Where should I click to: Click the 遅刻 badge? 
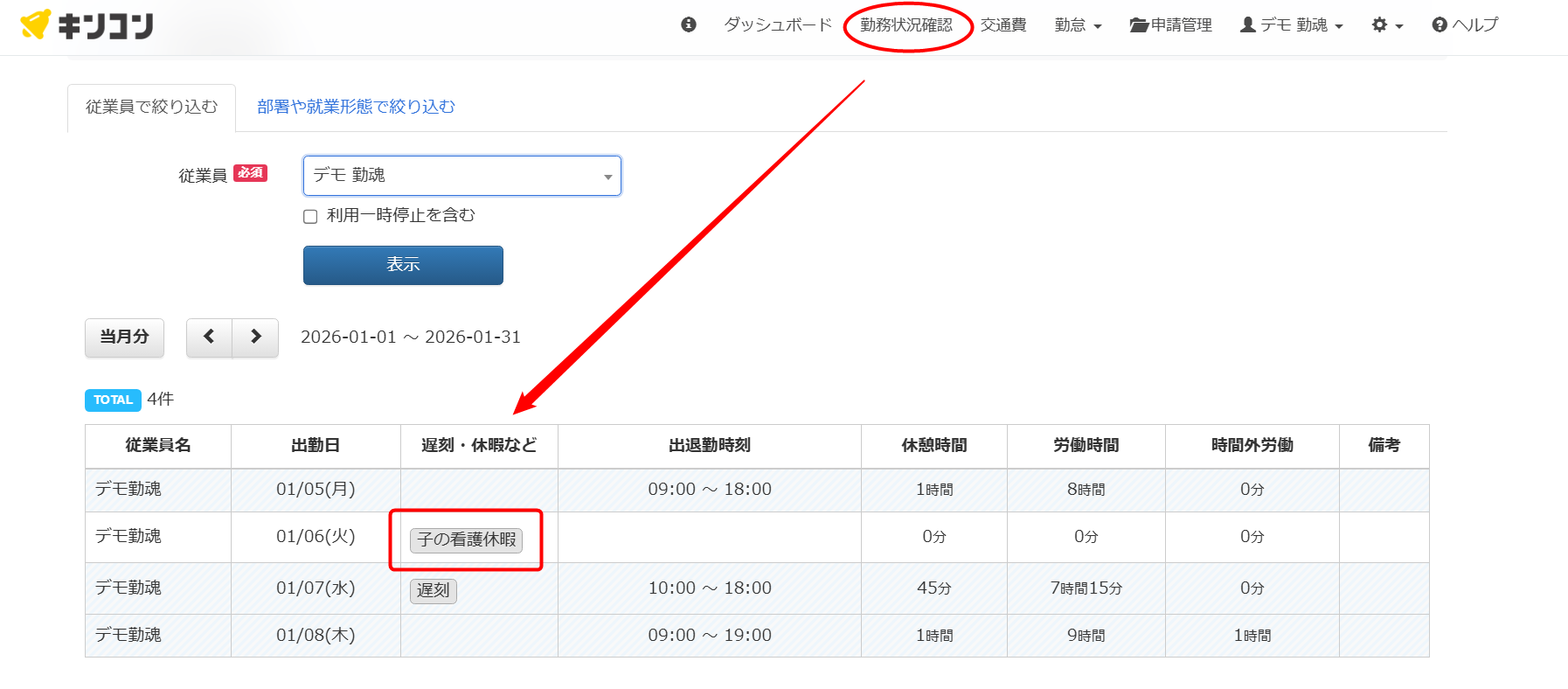434,591
